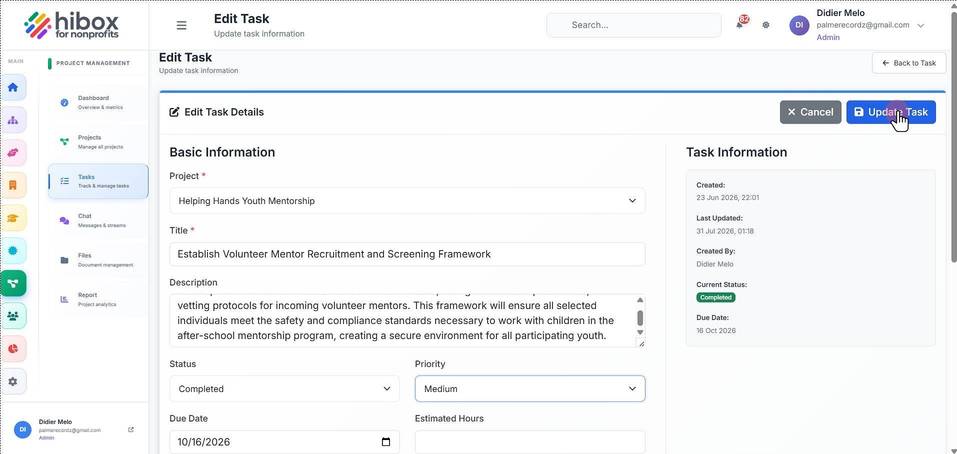This screenshot has width=957, height=454.
Task: Click the Basic Information heading
Action: (222, 152)
